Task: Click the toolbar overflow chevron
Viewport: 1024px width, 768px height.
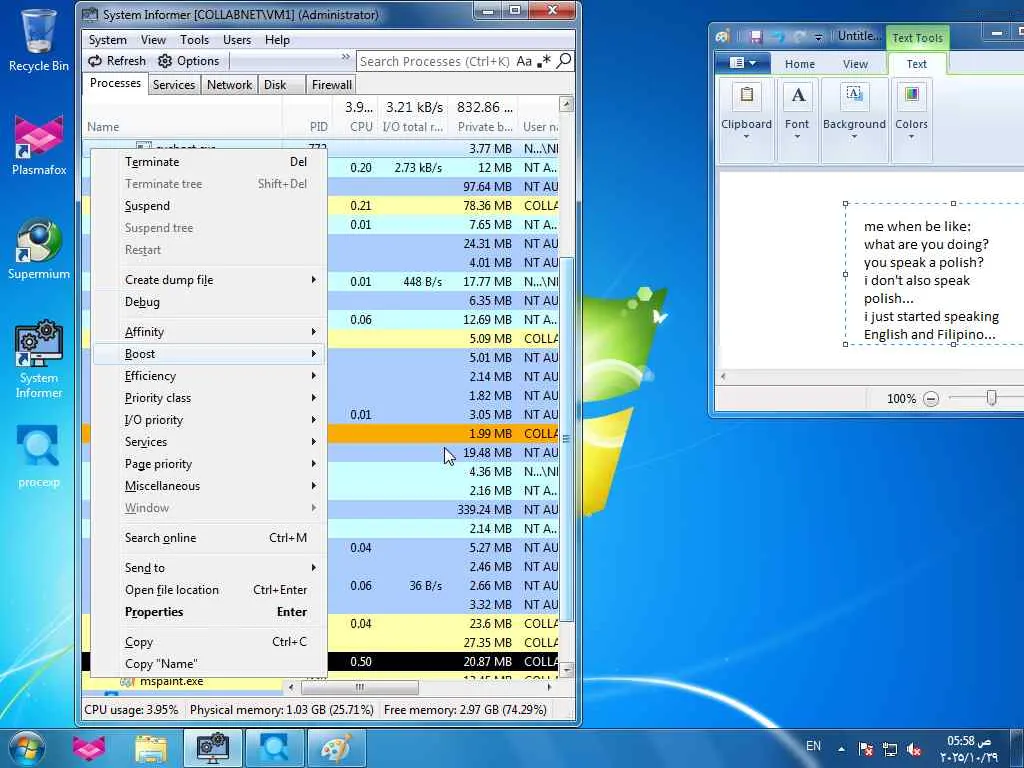Action: 345,57
